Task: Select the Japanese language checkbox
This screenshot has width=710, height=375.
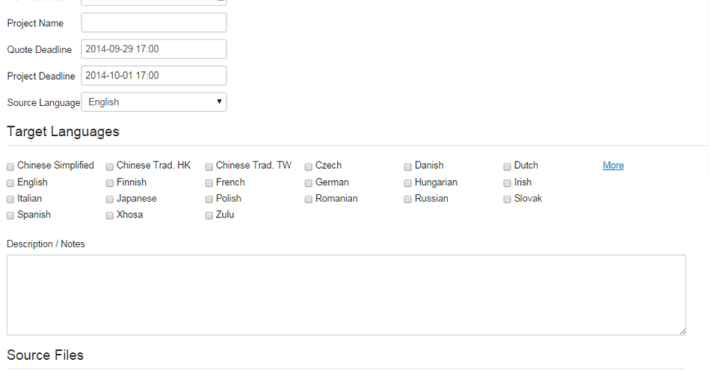Action: 110,199
